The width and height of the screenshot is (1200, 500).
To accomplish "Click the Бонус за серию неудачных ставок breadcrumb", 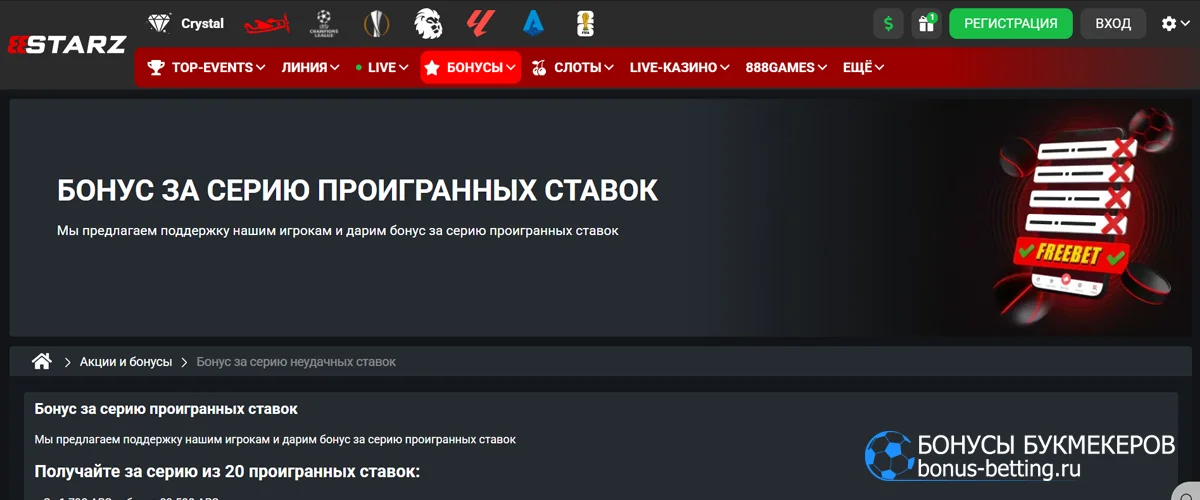I will [x=296, y=362].
